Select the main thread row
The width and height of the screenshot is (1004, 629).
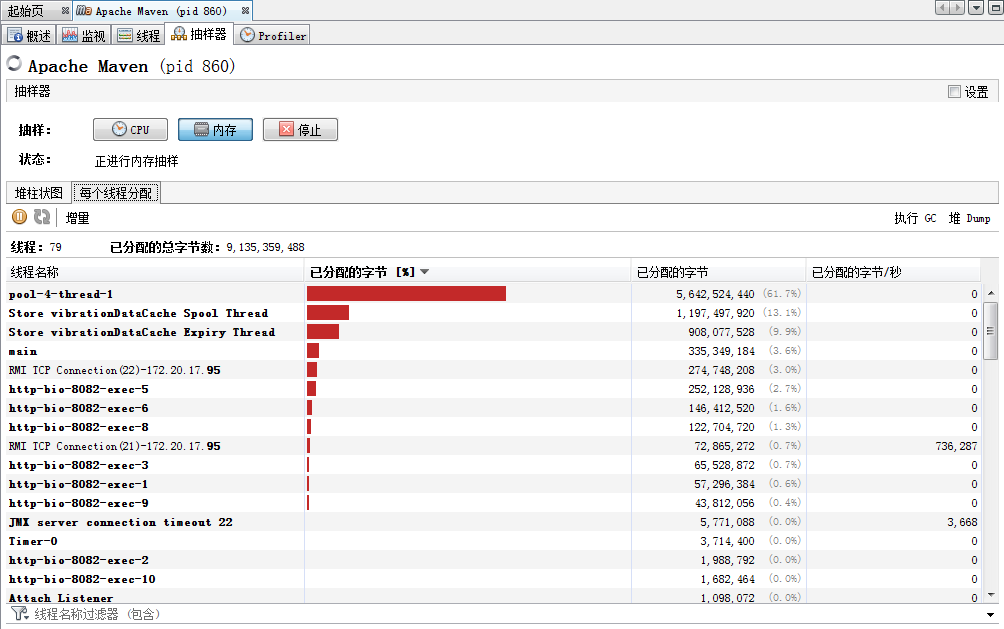coord(494,351)
